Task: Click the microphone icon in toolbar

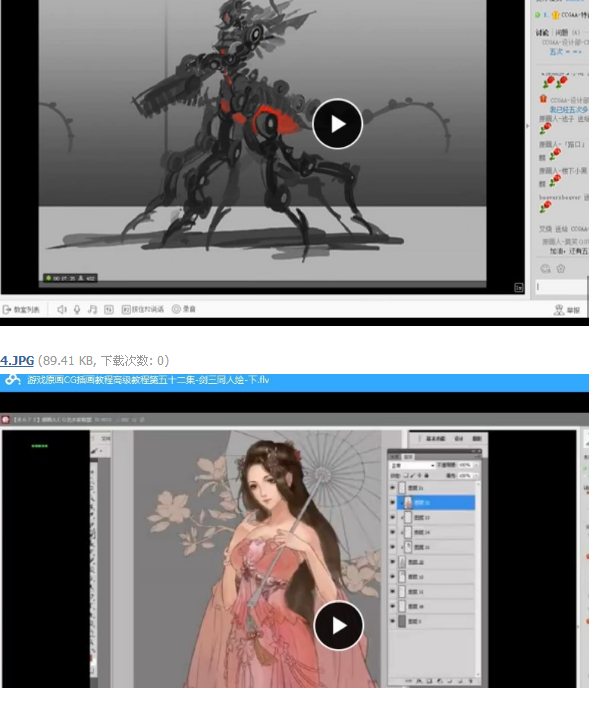Action: click(77, 309)
